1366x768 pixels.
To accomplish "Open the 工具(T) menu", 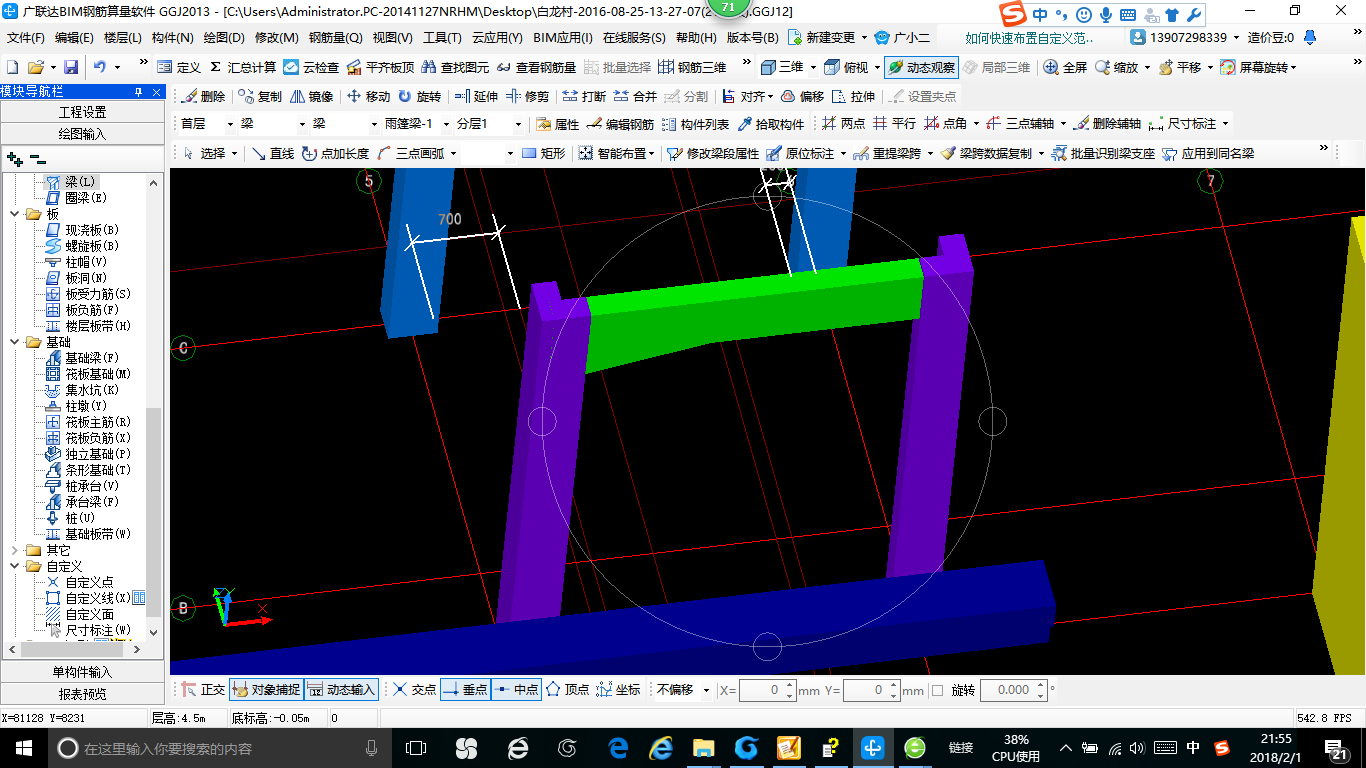I will click(x=442, y=38).
